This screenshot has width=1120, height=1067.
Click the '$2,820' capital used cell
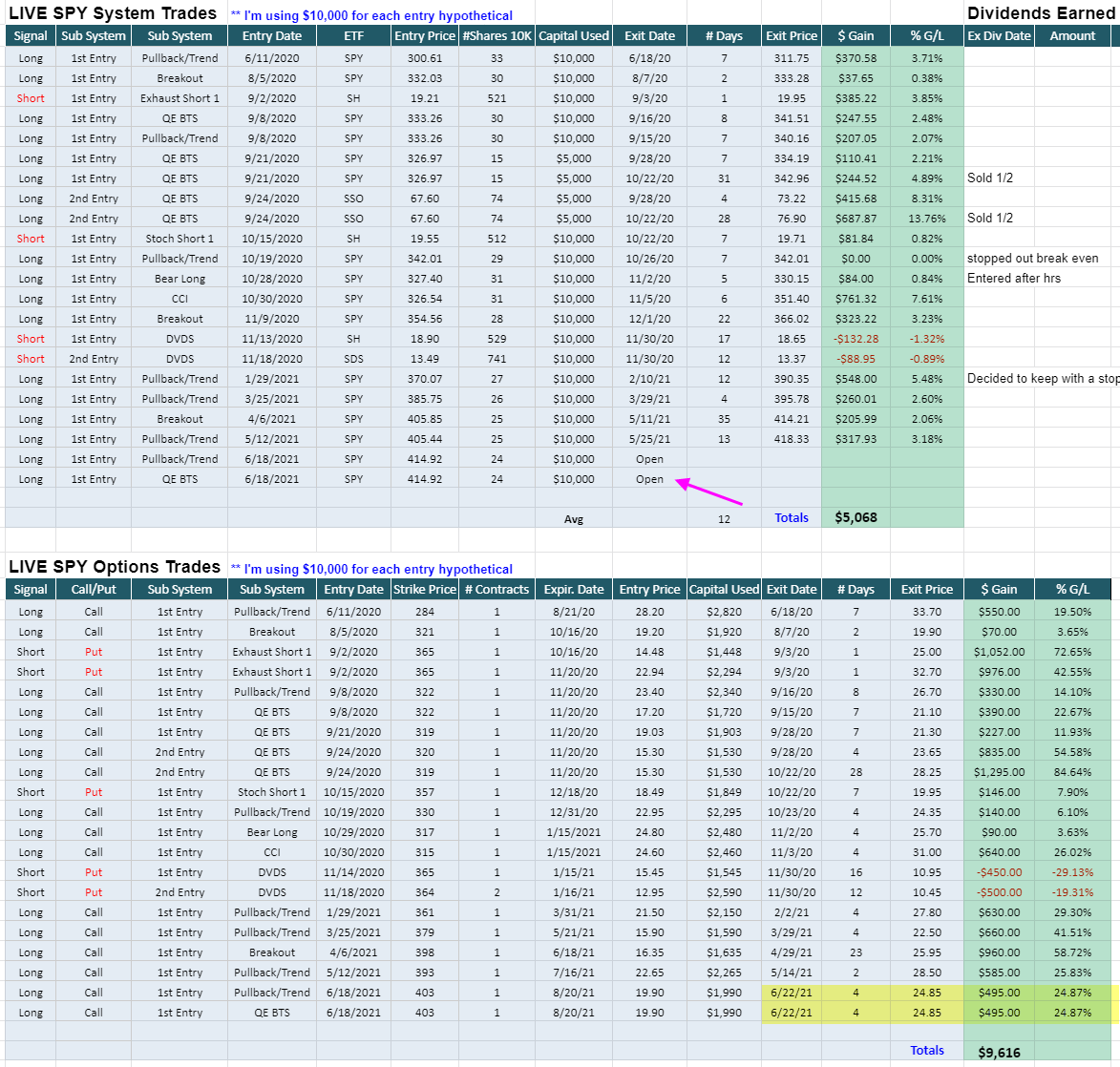tap(724, 612)
